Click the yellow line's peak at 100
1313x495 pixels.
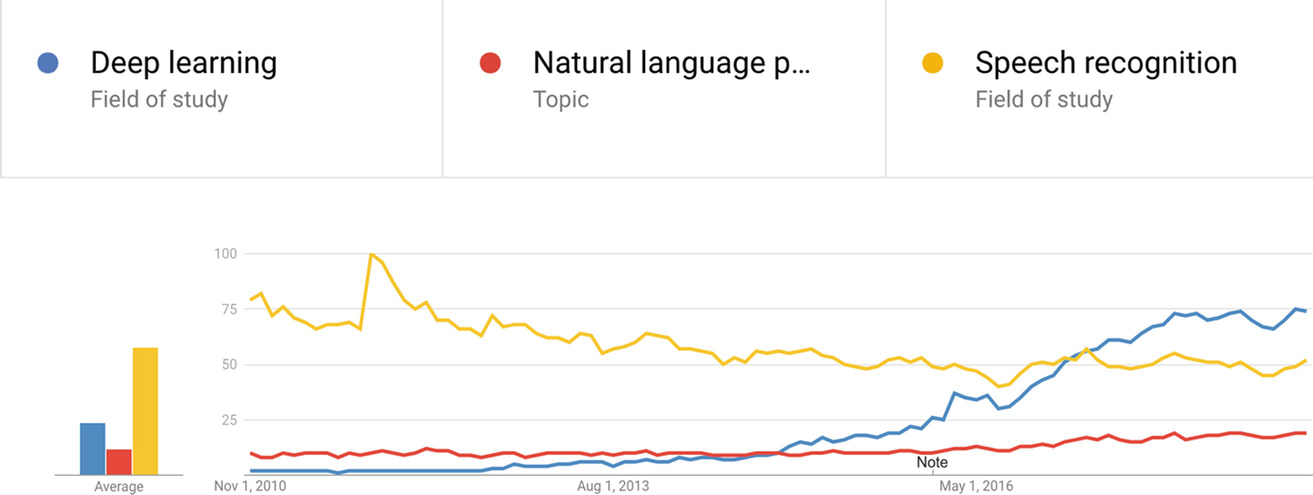click(371, 254)
